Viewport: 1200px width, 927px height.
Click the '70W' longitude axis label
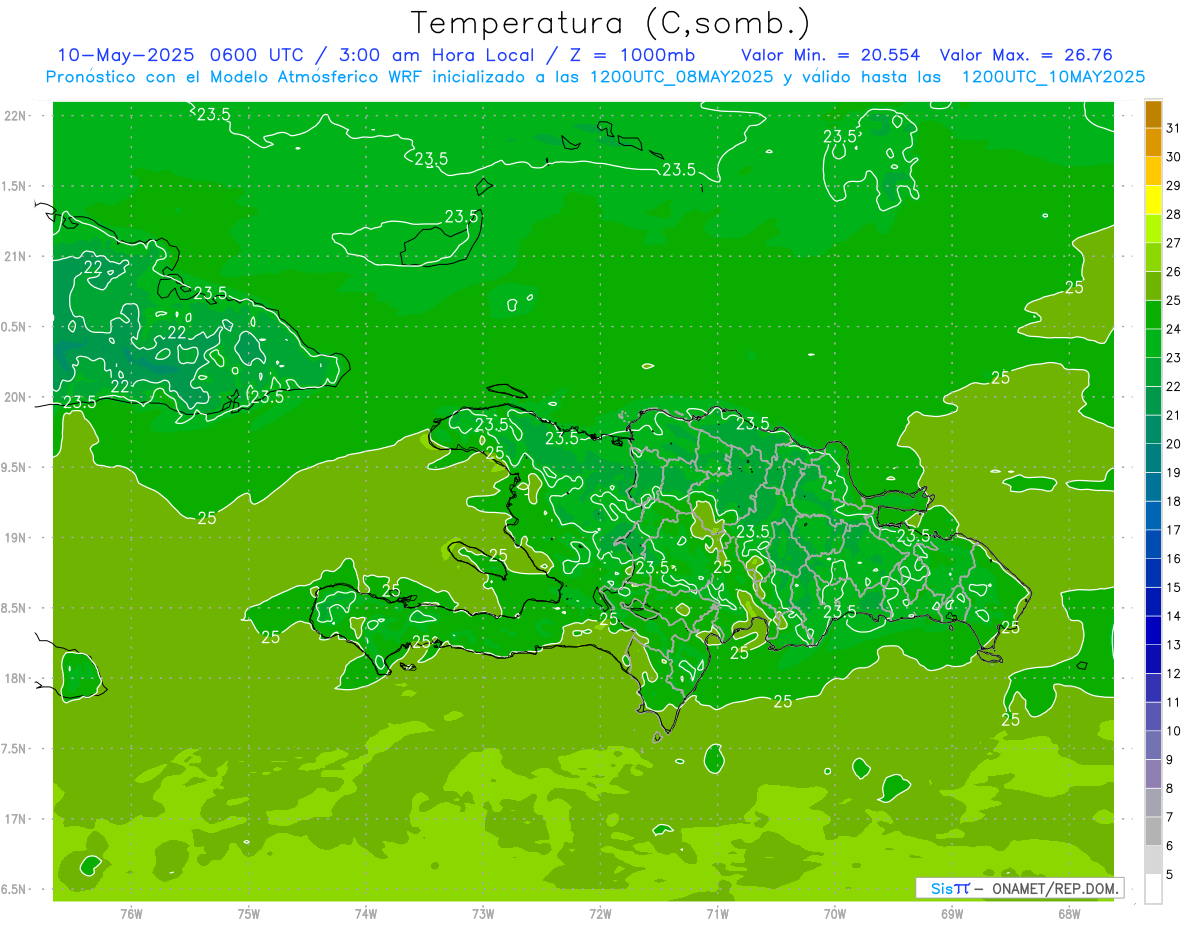pyautogui.click(x=835, y=914)
